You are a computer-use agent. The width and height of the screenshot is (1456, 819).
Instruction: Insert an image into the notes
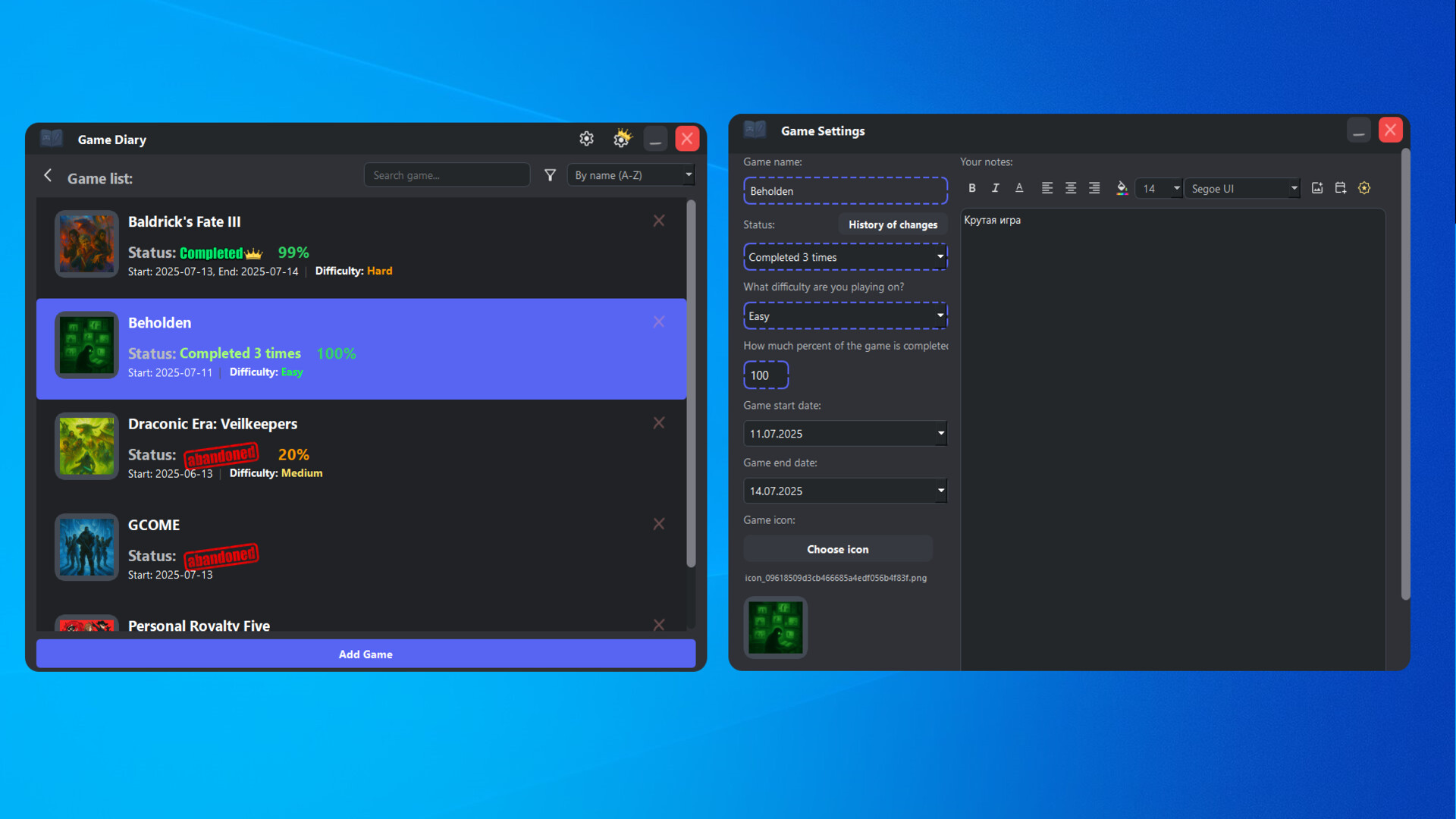click(1317, 188)
